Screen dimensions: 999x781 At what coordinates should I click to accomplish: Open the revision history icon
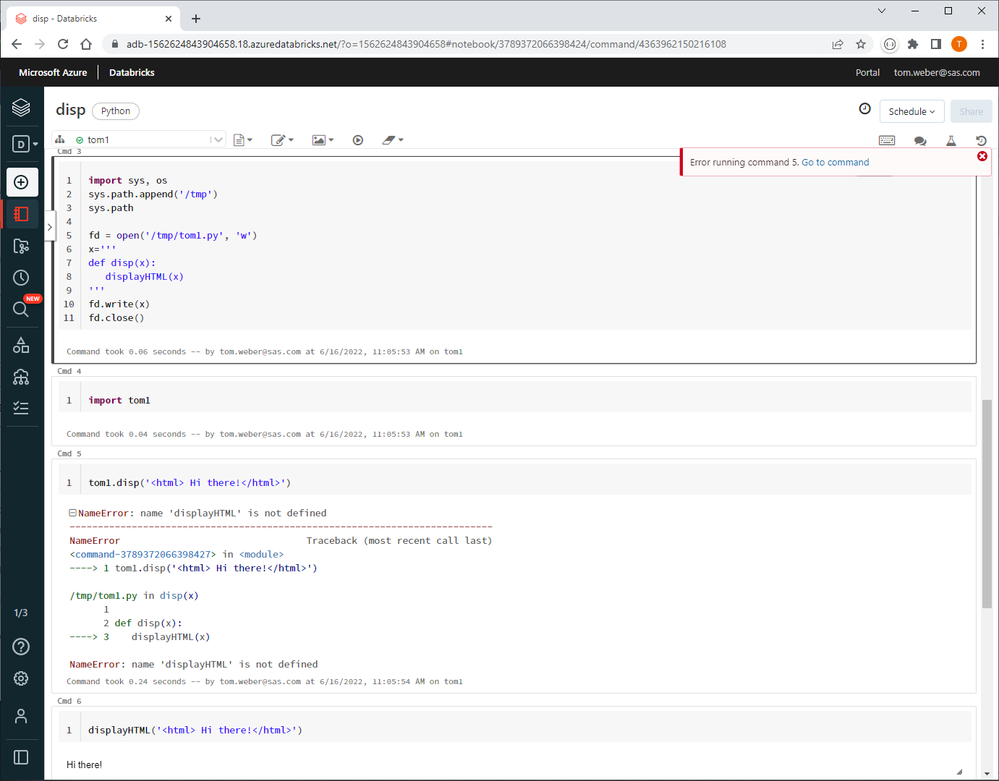click(981, 141)
